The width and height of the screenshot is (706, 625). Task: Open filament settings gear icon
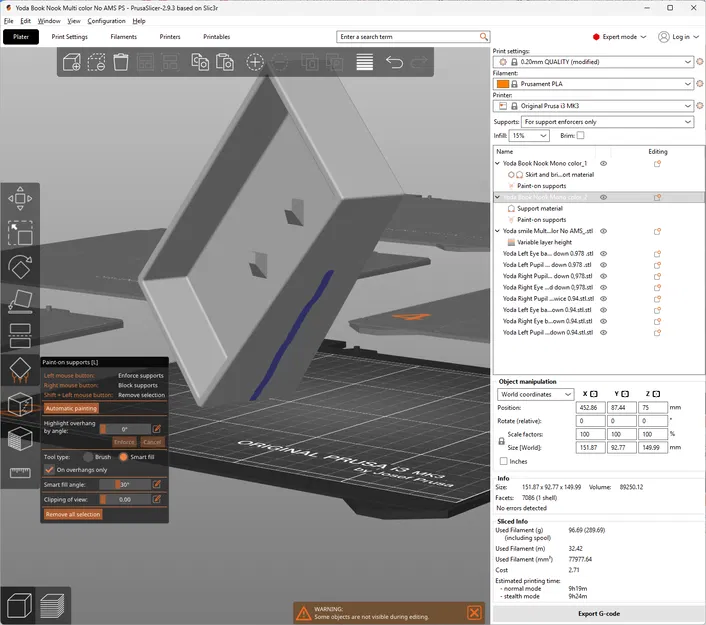click(x=699, y=84)
